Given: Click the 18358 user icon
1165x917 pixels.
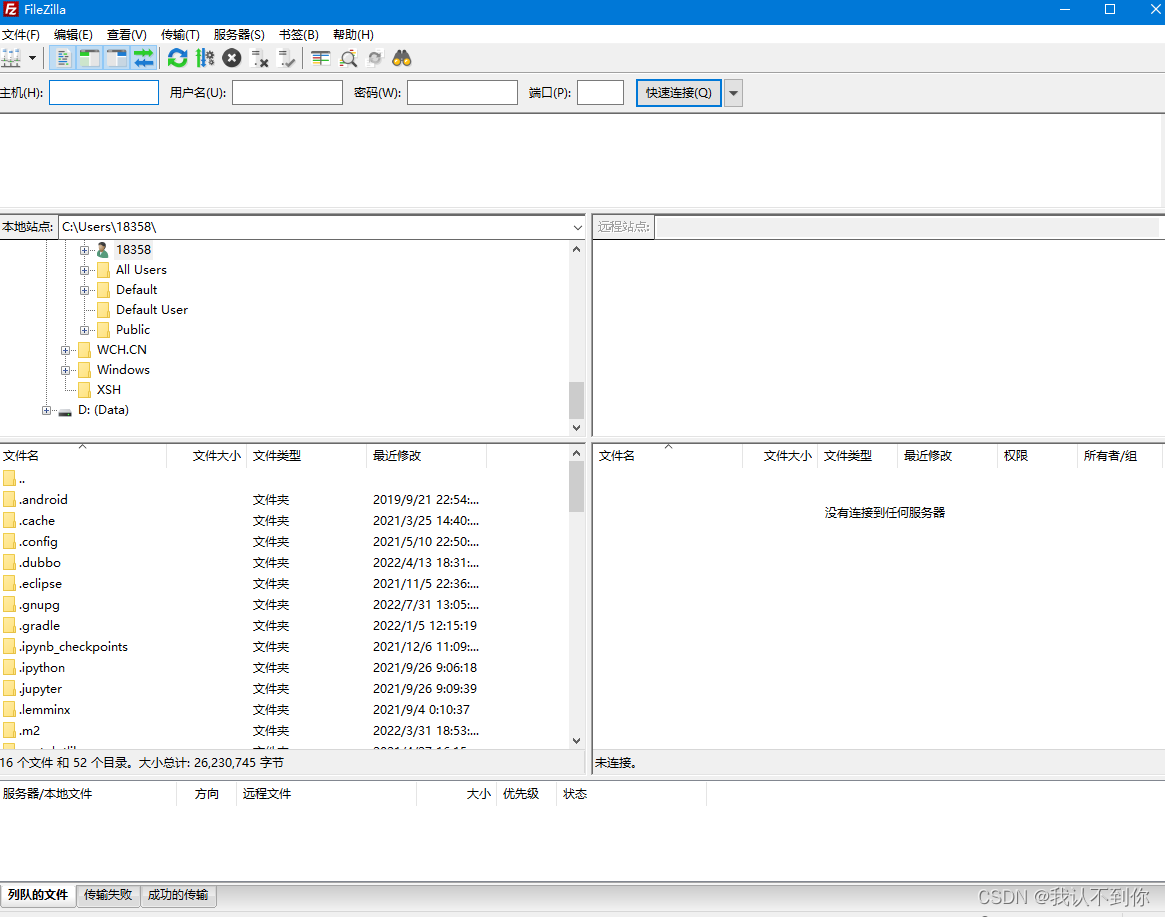Looking at the screenshot, I should (103, 250).
